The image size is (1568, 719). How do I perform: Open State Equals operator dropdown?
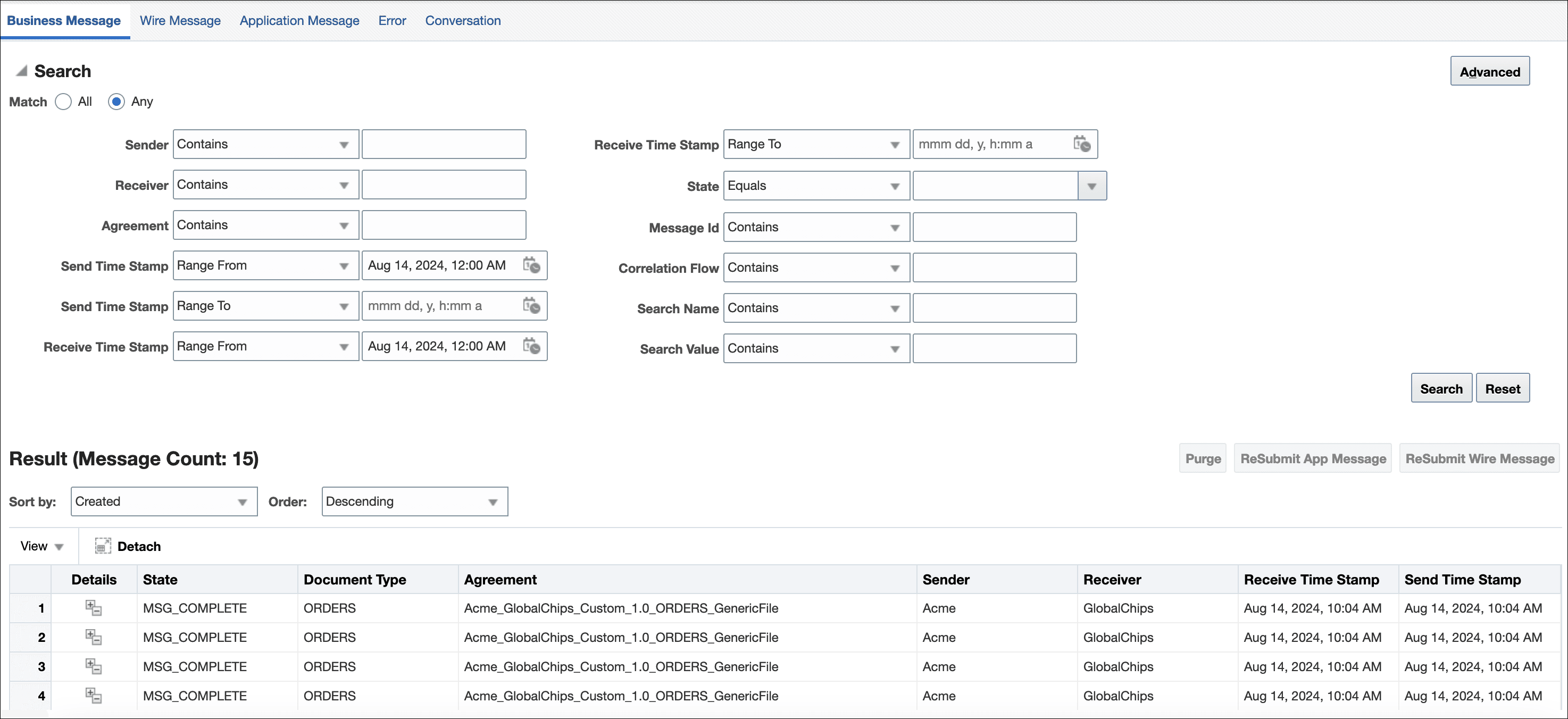point(816,186)
